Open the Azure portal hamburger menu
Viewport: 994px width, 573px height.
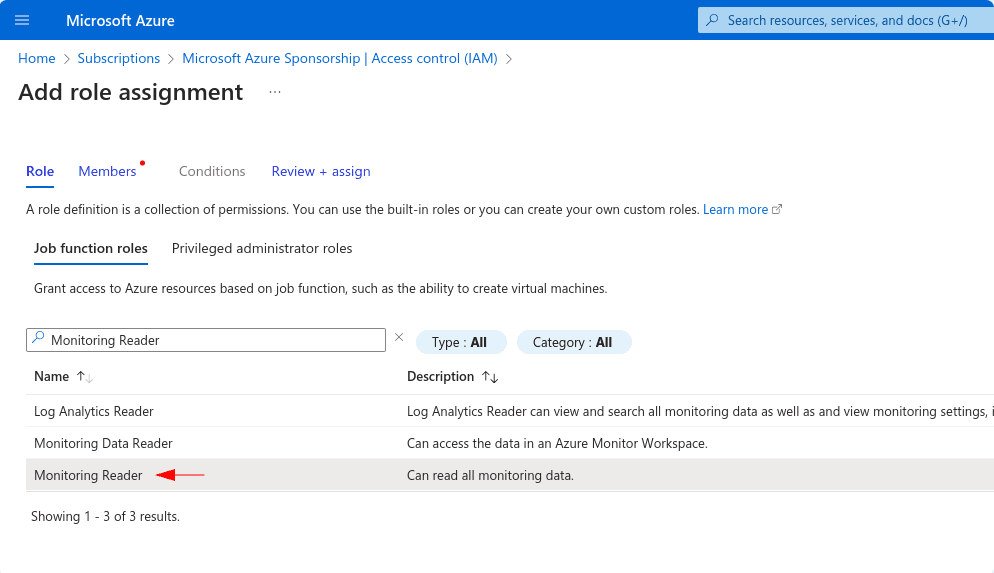[x=22, y=20]
